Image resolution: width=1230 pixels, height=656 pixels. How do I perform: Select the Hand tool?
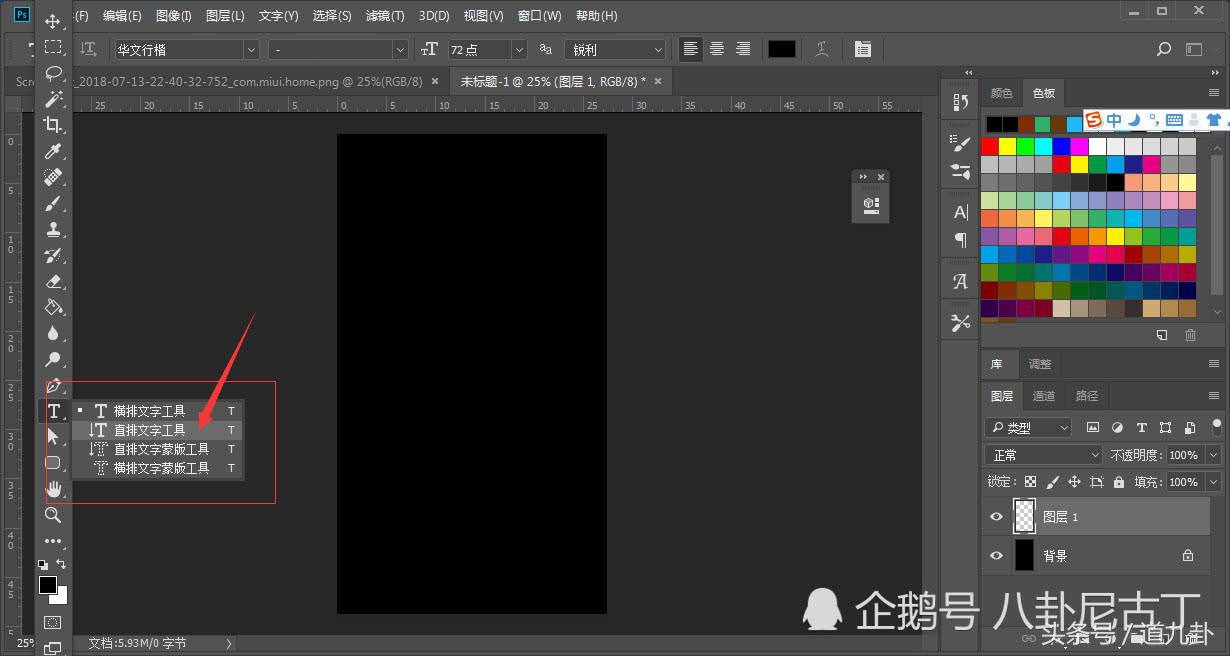(x=54, y=489)
